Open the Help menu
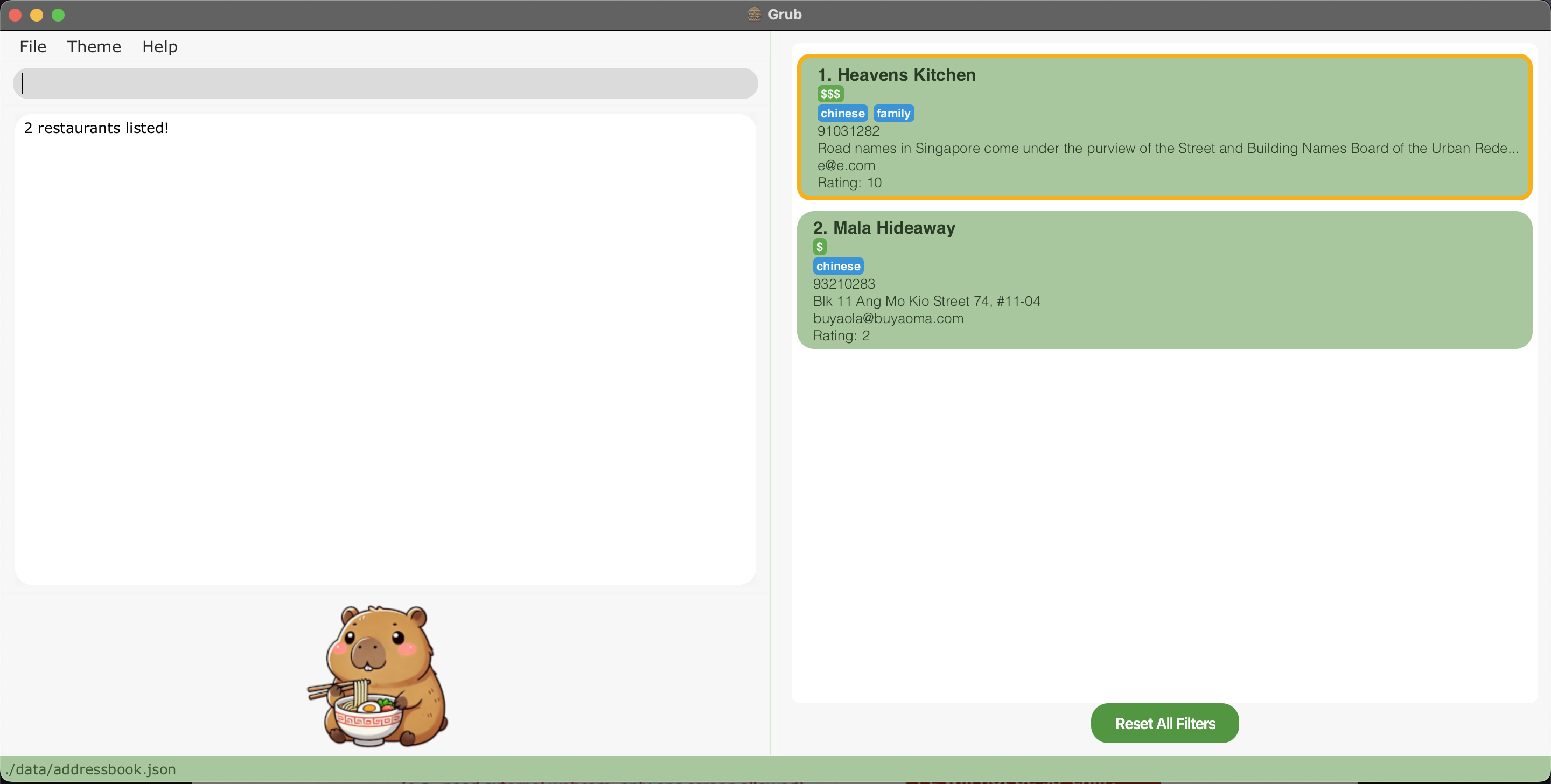Screen dimensions: 1551x784 click(x=159, y=46)
